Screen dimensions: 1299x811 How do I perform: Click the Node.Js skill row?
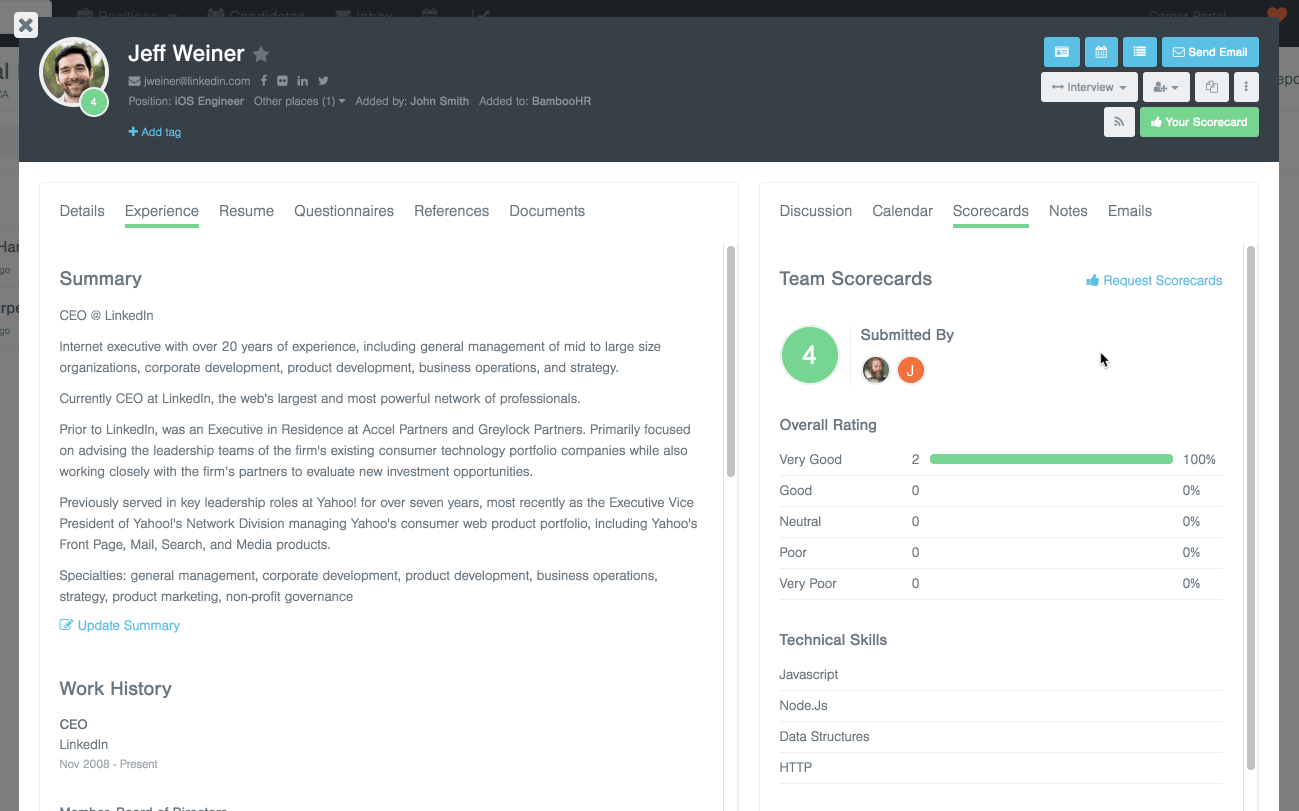point(1001,706)
